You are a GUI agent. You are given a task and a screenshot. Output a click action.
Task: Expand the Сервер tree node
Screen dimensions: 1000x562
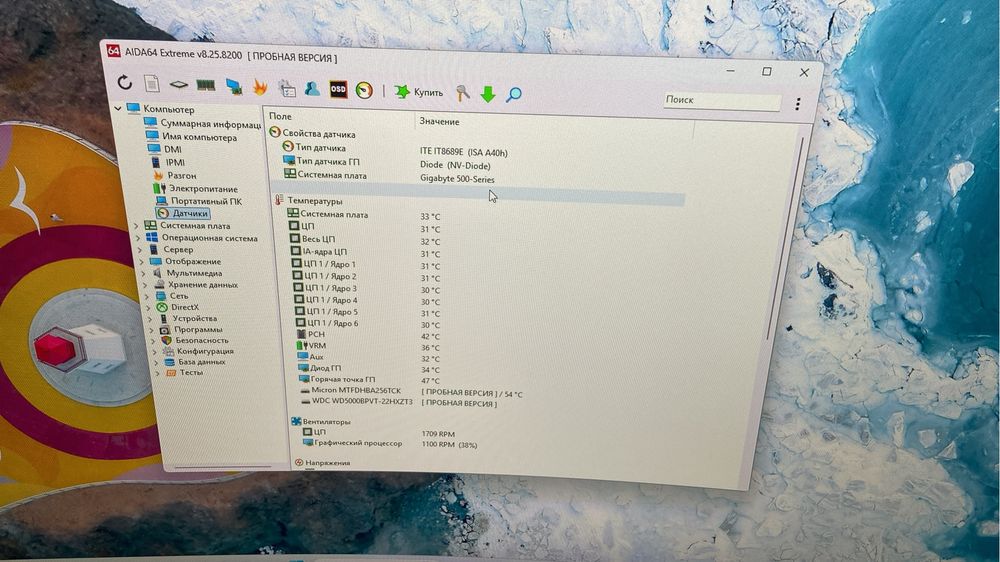140,249
